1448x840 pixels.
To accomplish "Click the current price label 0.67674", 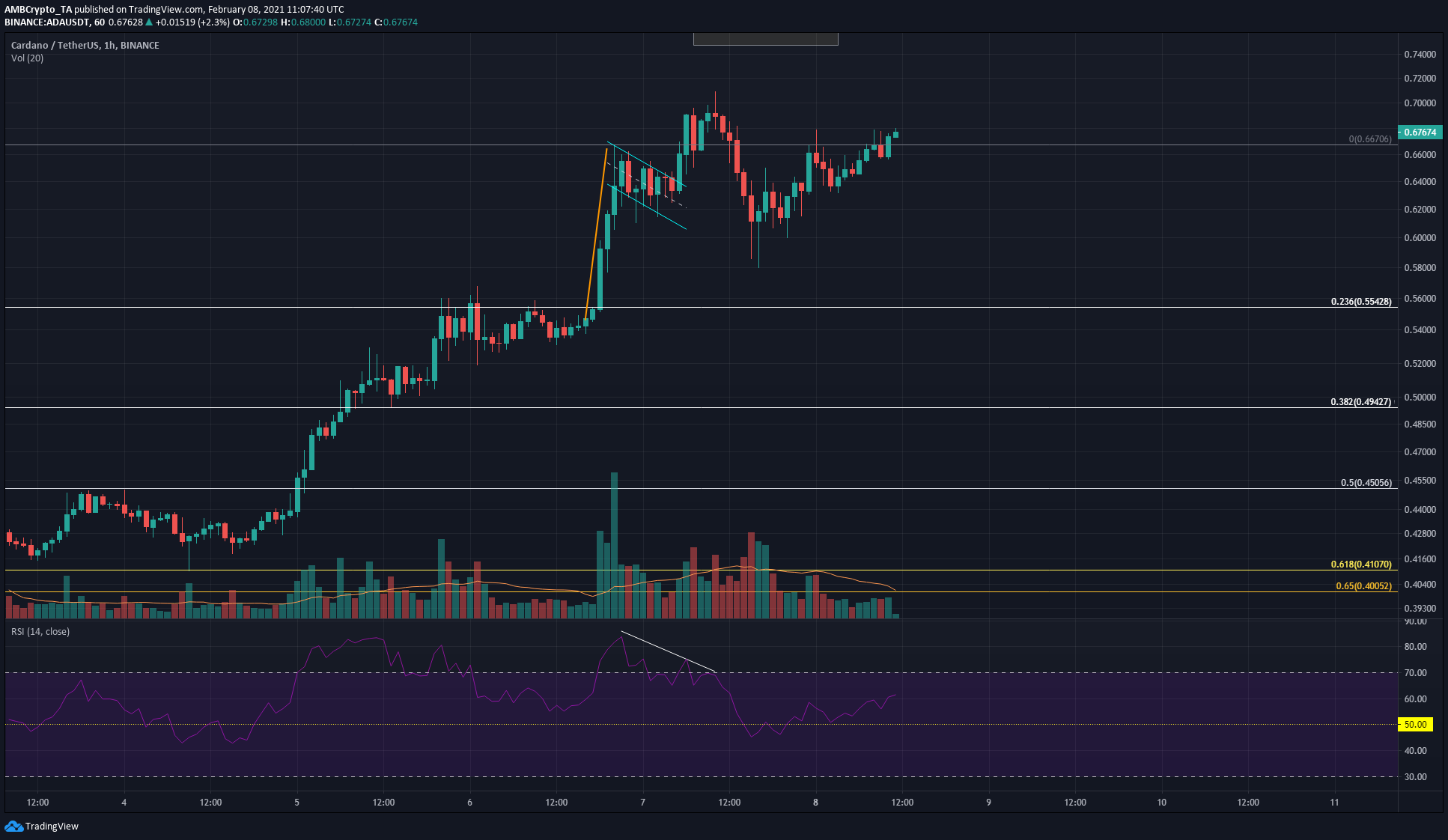I will [1420, 132].
